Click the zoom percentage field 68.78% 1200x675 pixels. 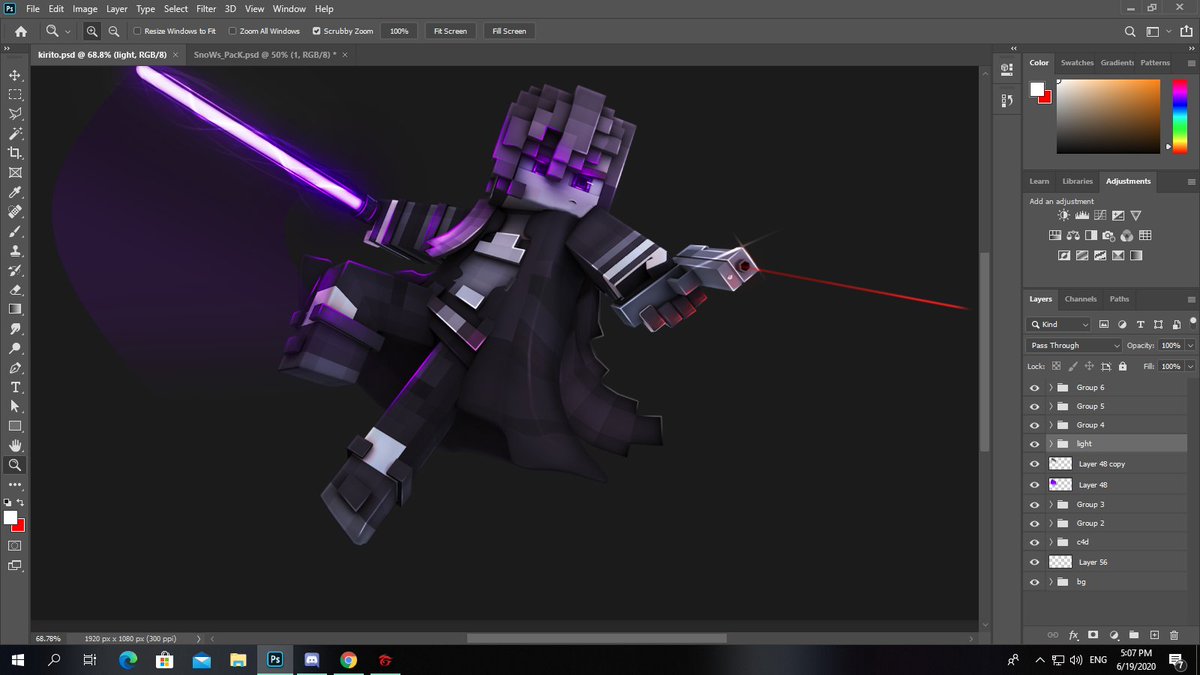coord(48,638)
